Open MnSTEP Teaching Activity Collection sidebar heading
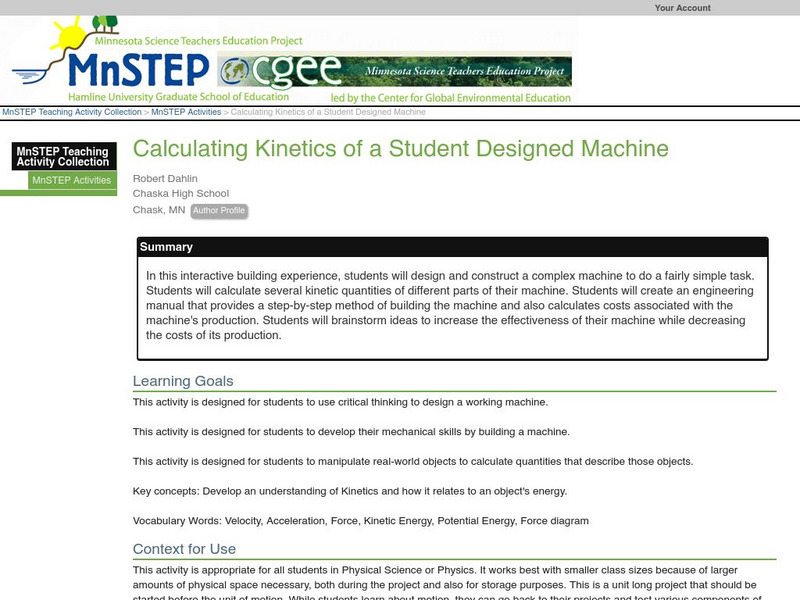The height and width of the screenshot is (600, 800). (64, 156)
